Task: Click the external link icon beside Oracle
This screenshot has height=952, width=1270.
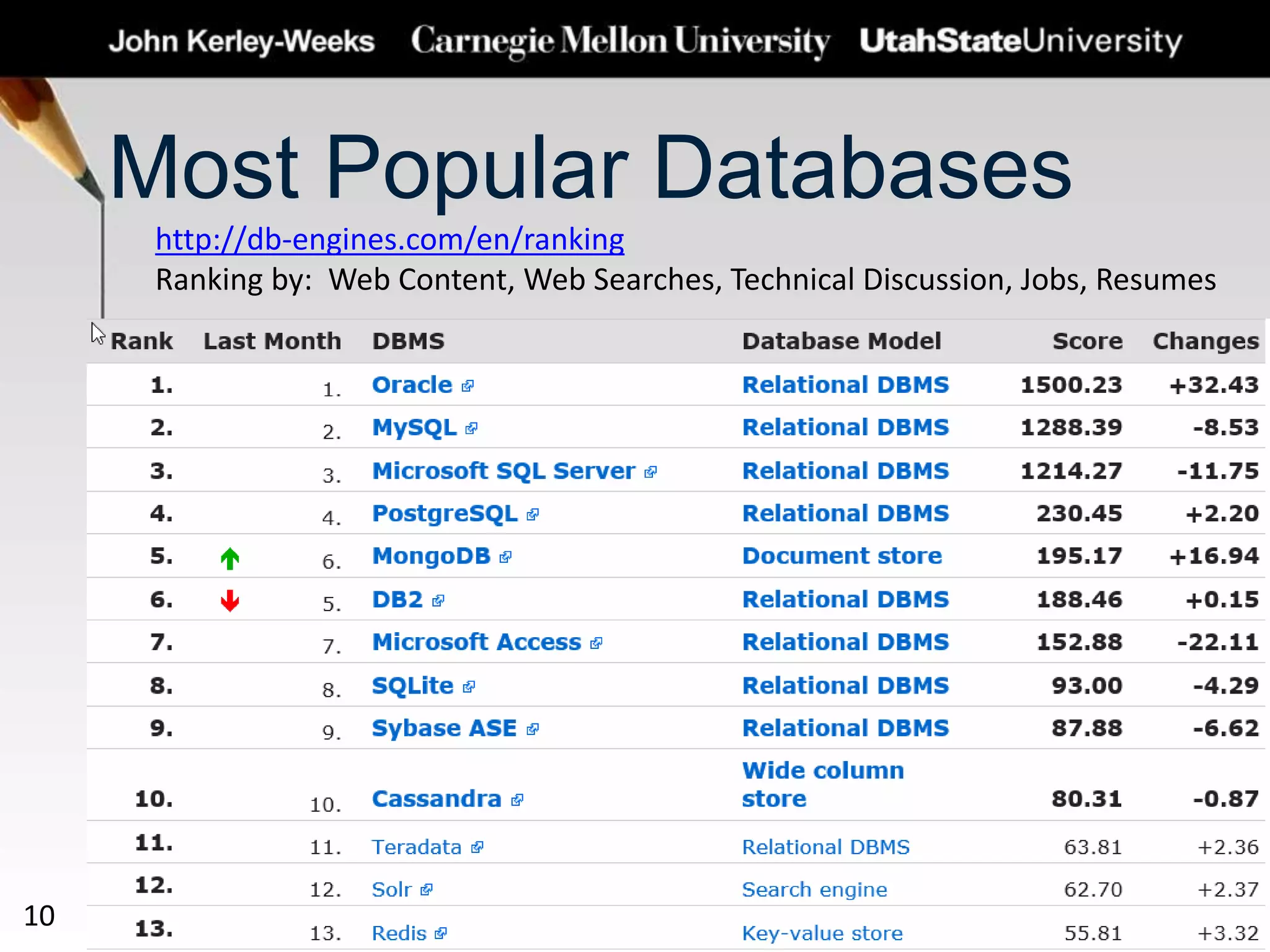Action: pyautogui.click(x=468, y=386)
